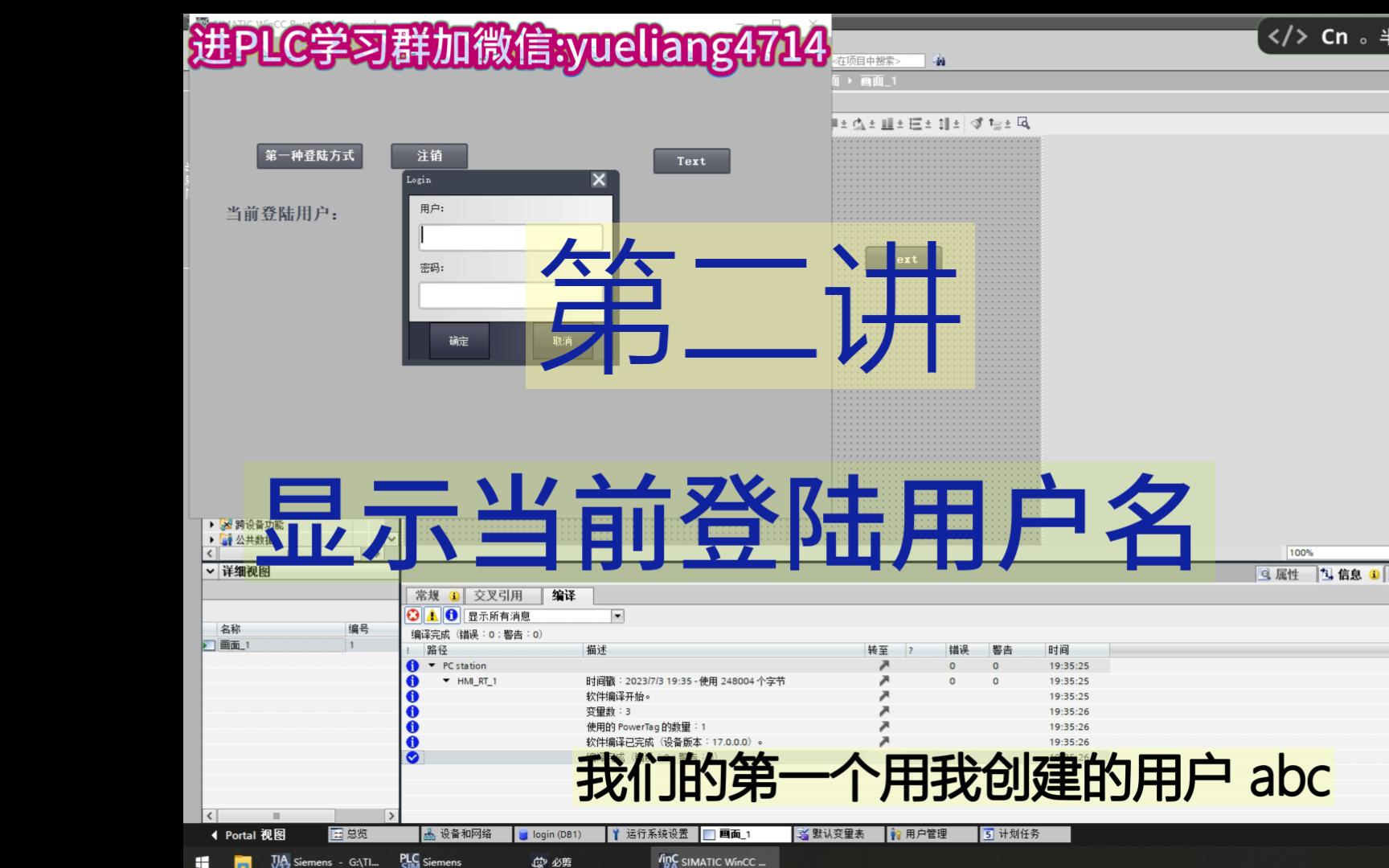Click the align bottom toolbar icon
The width and height of the screenshot is (1389, 868).
tap(887, 124)
